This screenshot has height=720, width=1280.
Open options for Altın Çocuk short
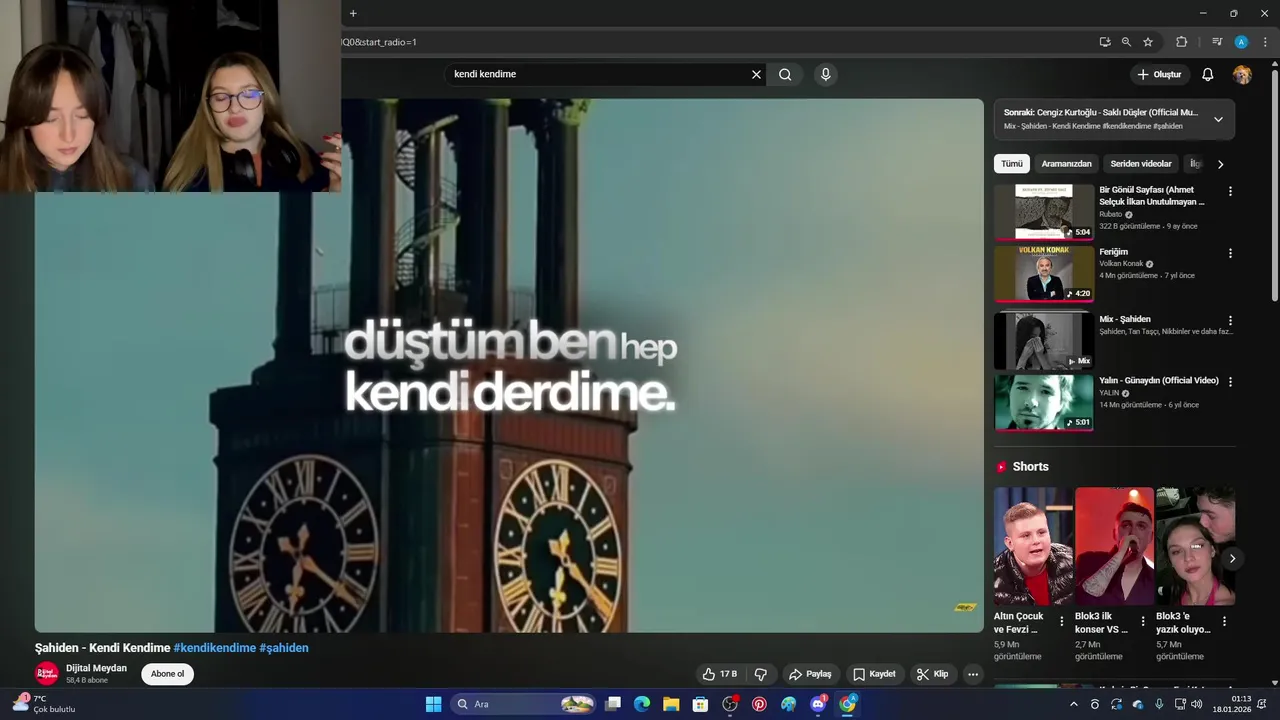[x=1062, y=621]
